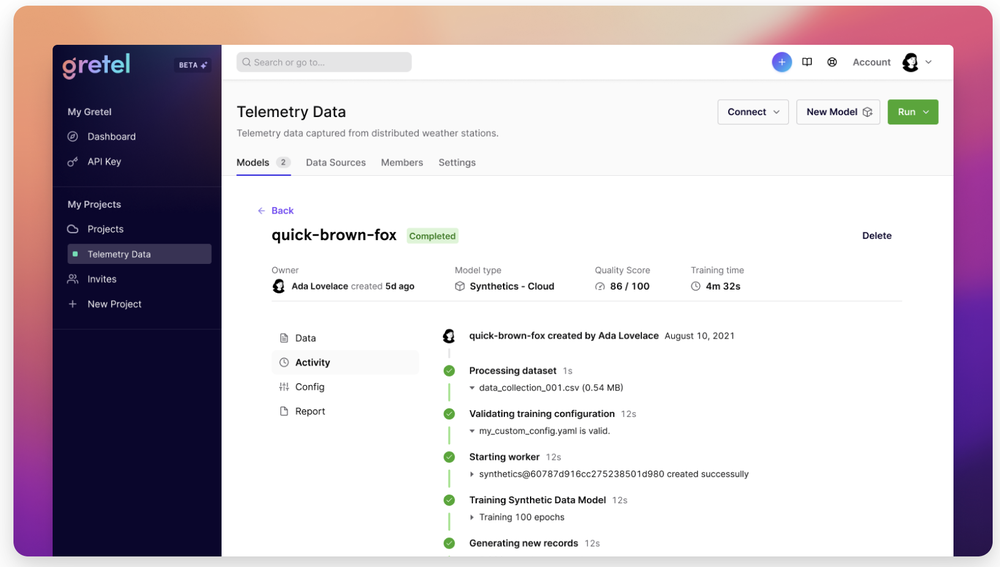Click New Project plus item

(x=114, y=304)
